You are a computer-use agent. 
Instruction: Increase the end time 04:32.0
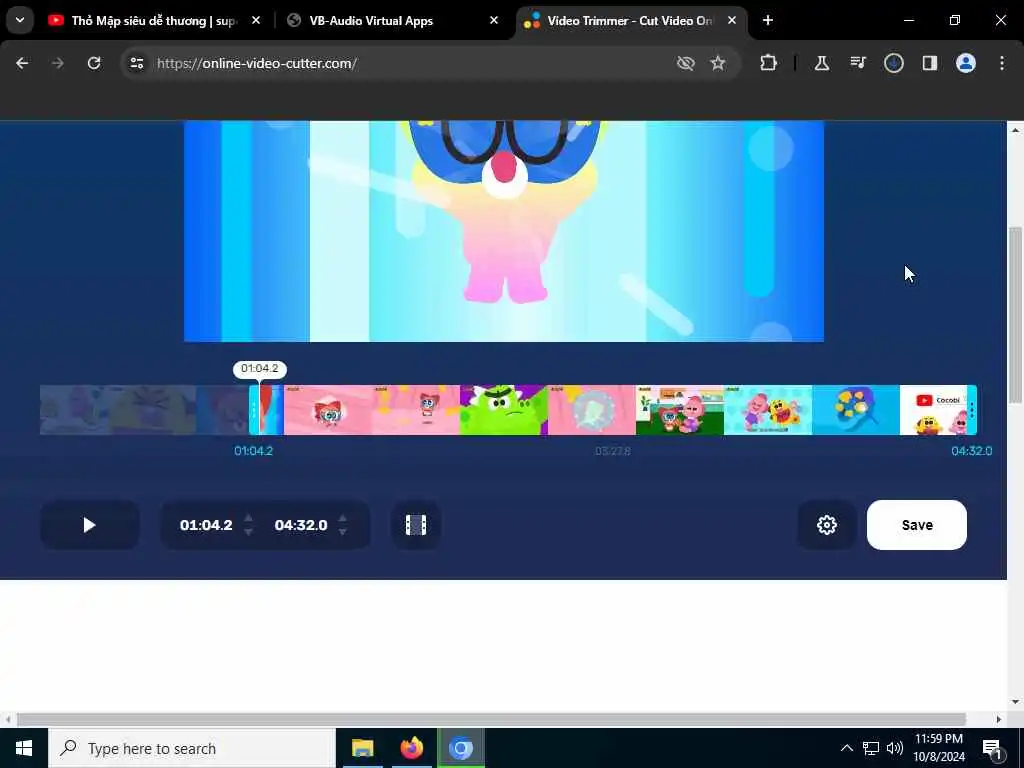[x=343, y=519]
